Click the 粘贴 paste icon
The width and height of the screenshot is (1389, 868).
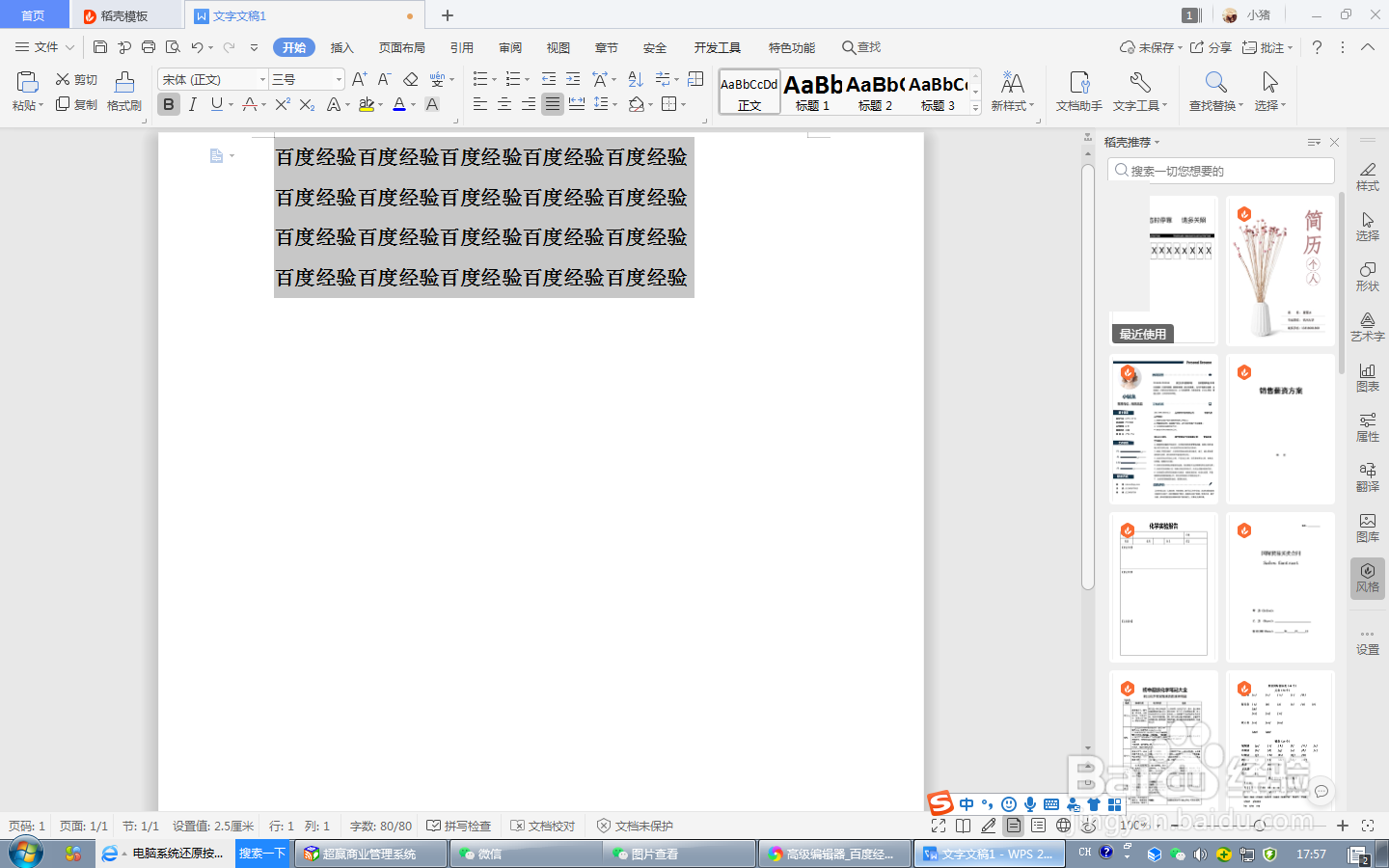click(x=27, y=83)
